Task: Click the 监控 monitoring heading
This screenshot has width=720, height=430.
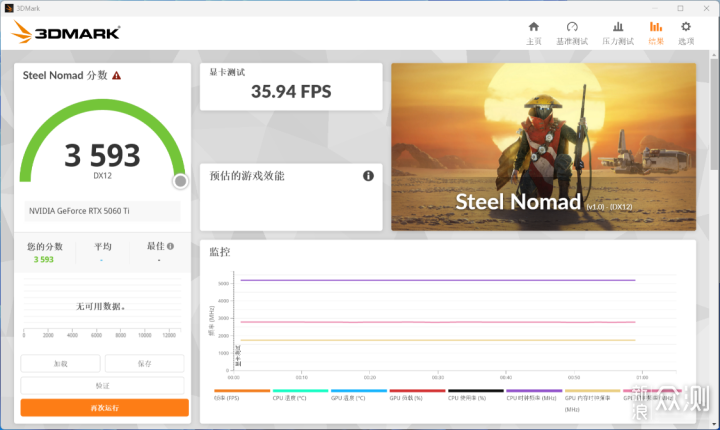Action: [220, 252]
